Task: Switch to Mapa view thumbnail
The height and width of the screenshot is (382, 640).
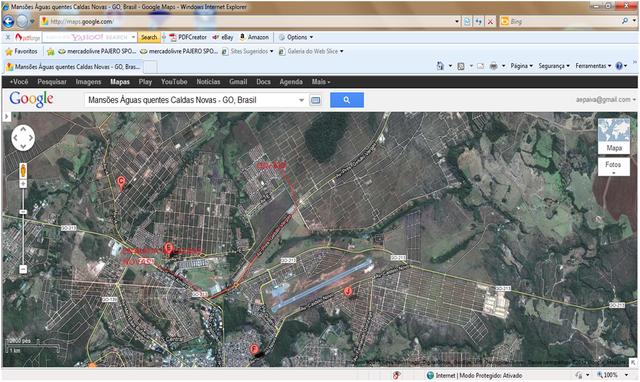Action: (x=613, y=136)
